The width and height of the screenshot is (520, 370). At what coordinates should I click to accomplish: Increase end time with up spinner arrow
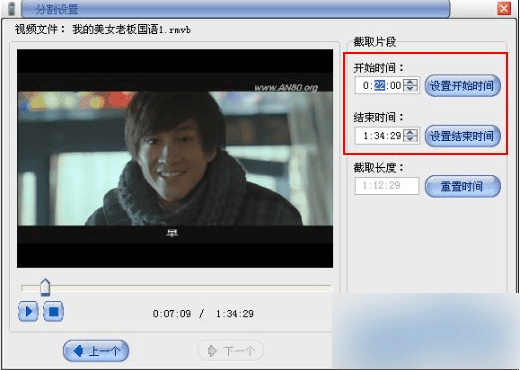410,132
